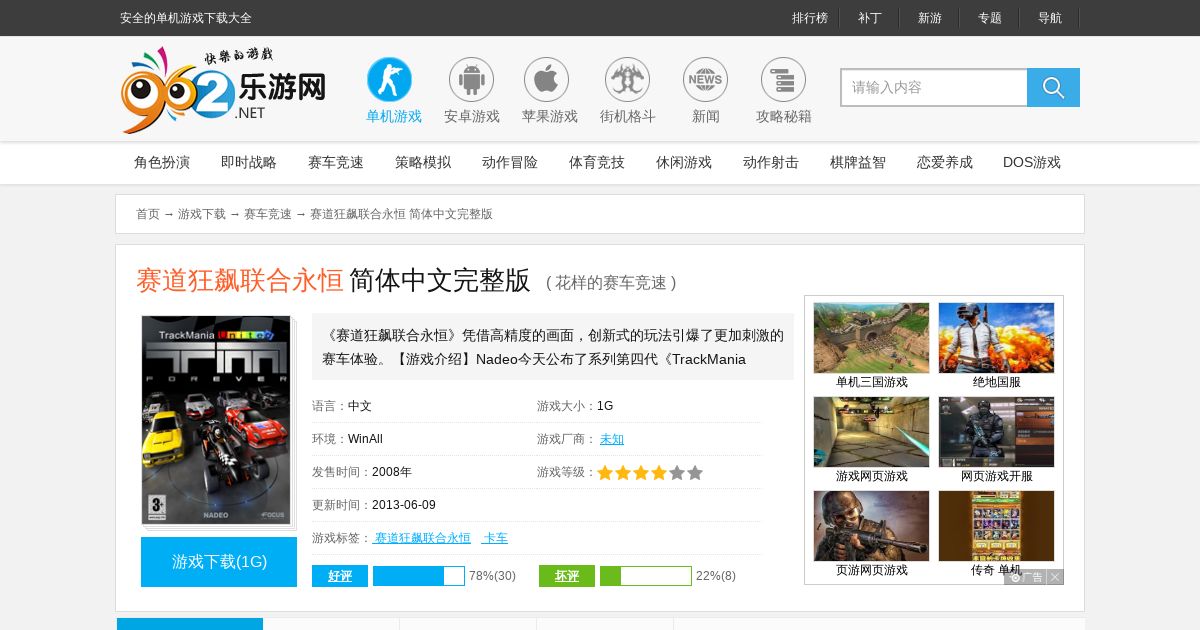Select the 动作冒险 category

pos(510,162)
